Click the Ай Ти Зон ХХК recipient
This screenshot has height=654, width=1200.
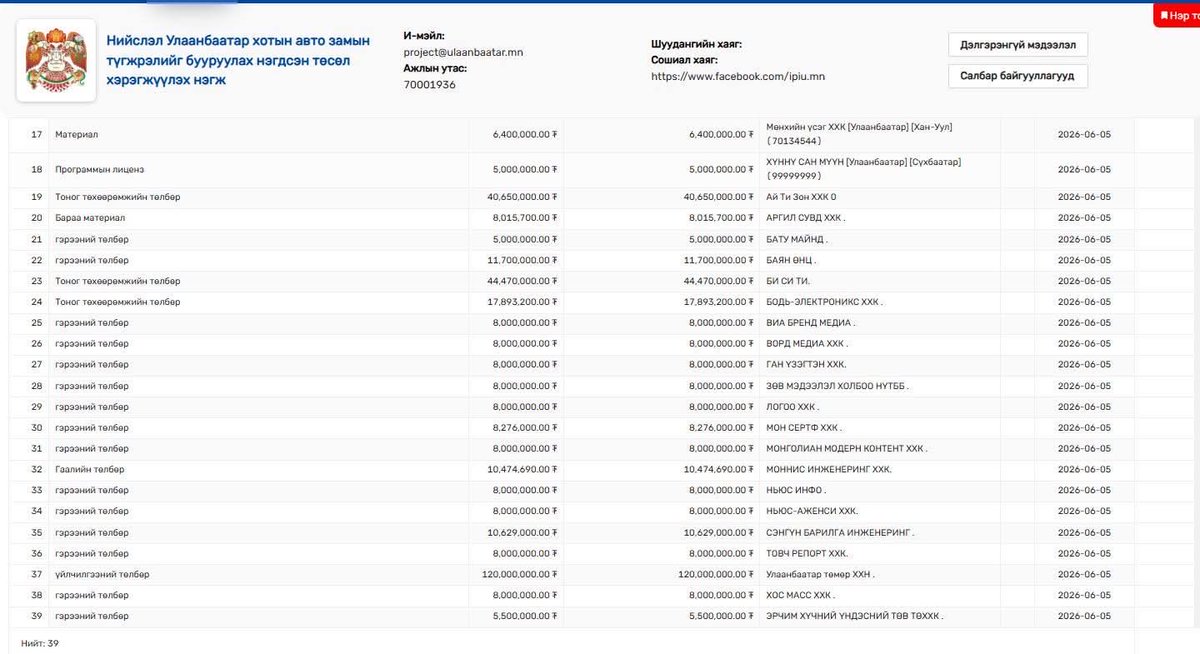(x=801, y=196)
